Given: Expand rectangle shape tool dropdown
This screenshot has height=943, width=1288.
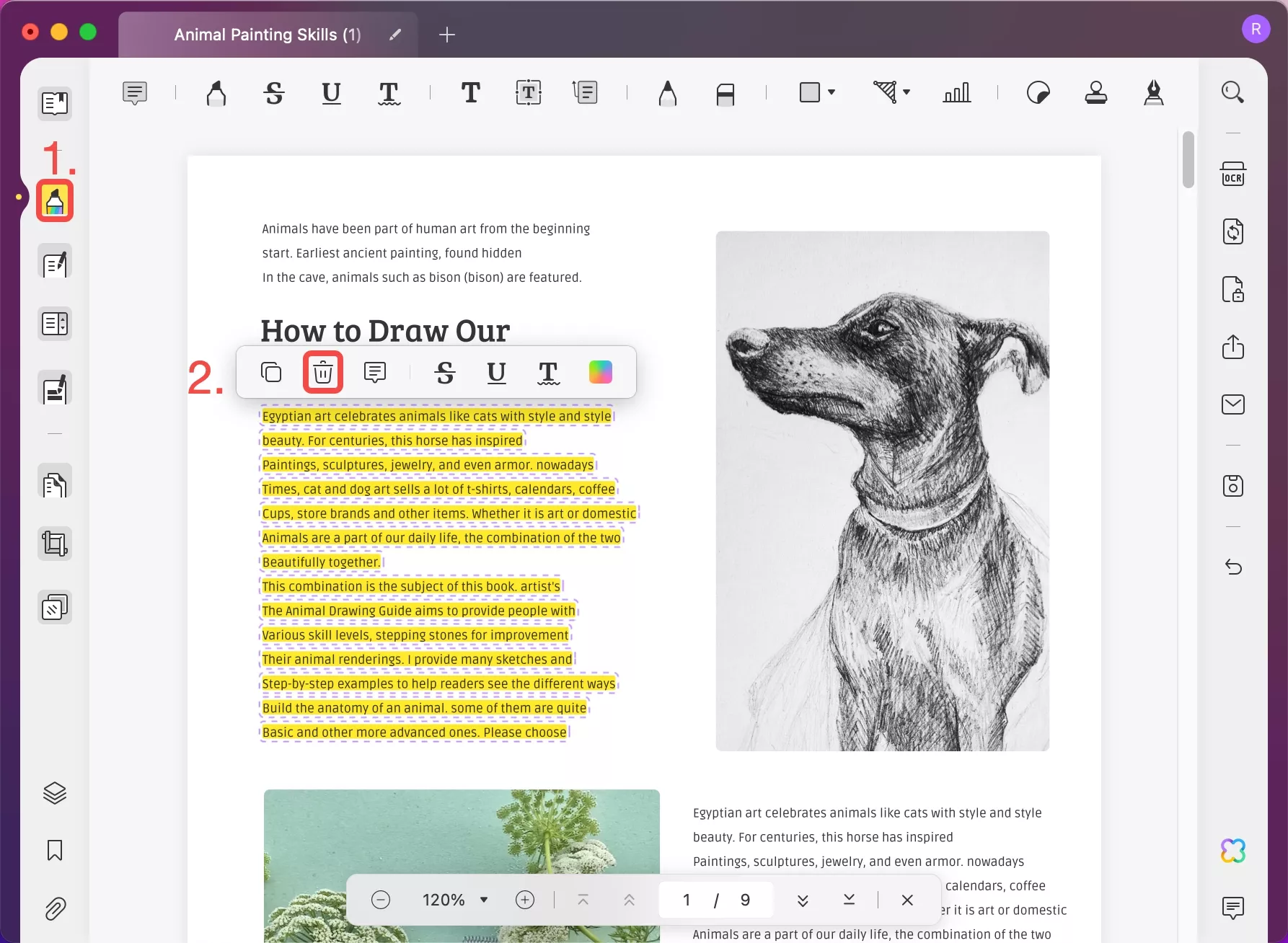Looking at the screenshot, I should point(832,92).
